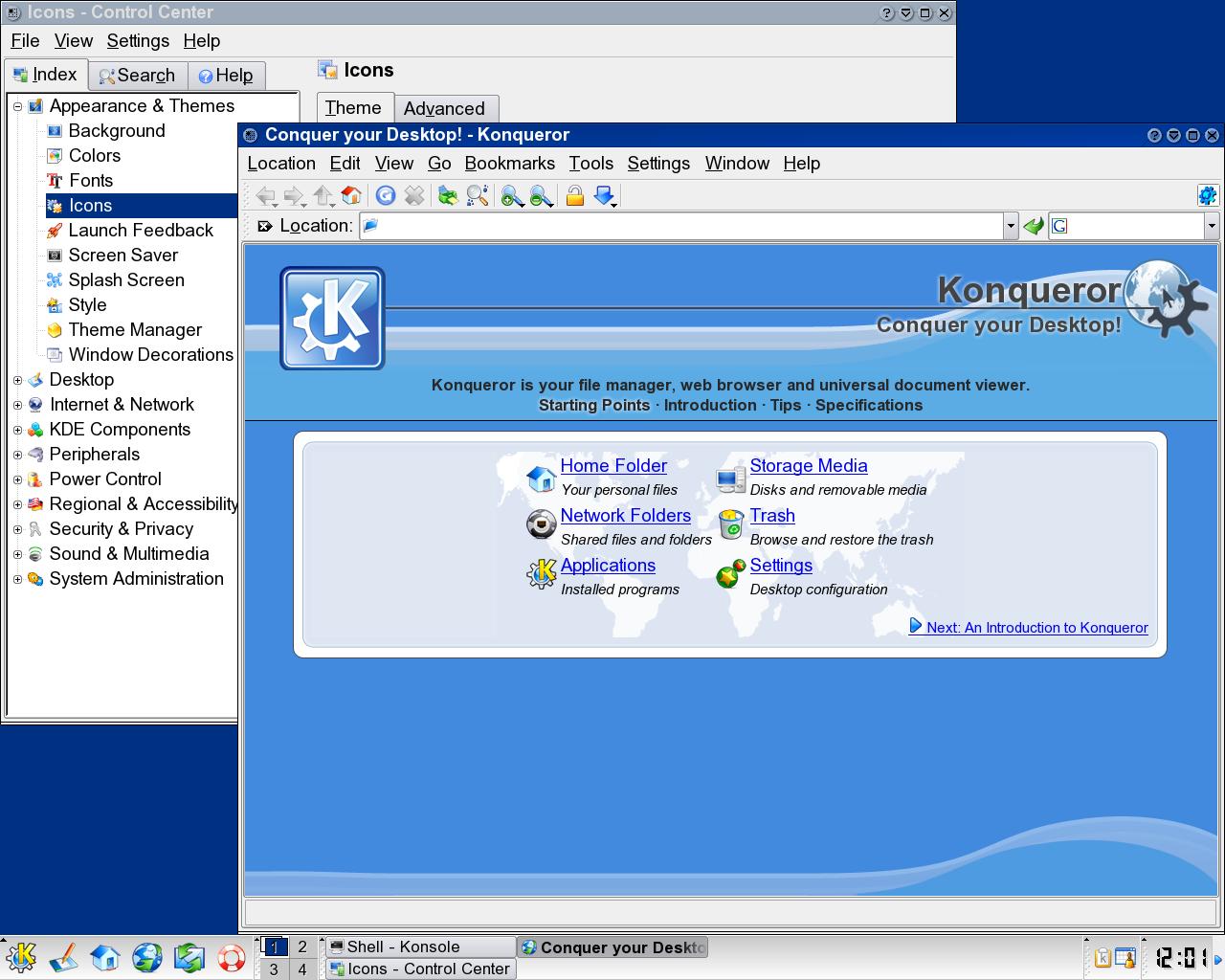Click the Klipper clipboard tray icon

tap(1102, 957)
